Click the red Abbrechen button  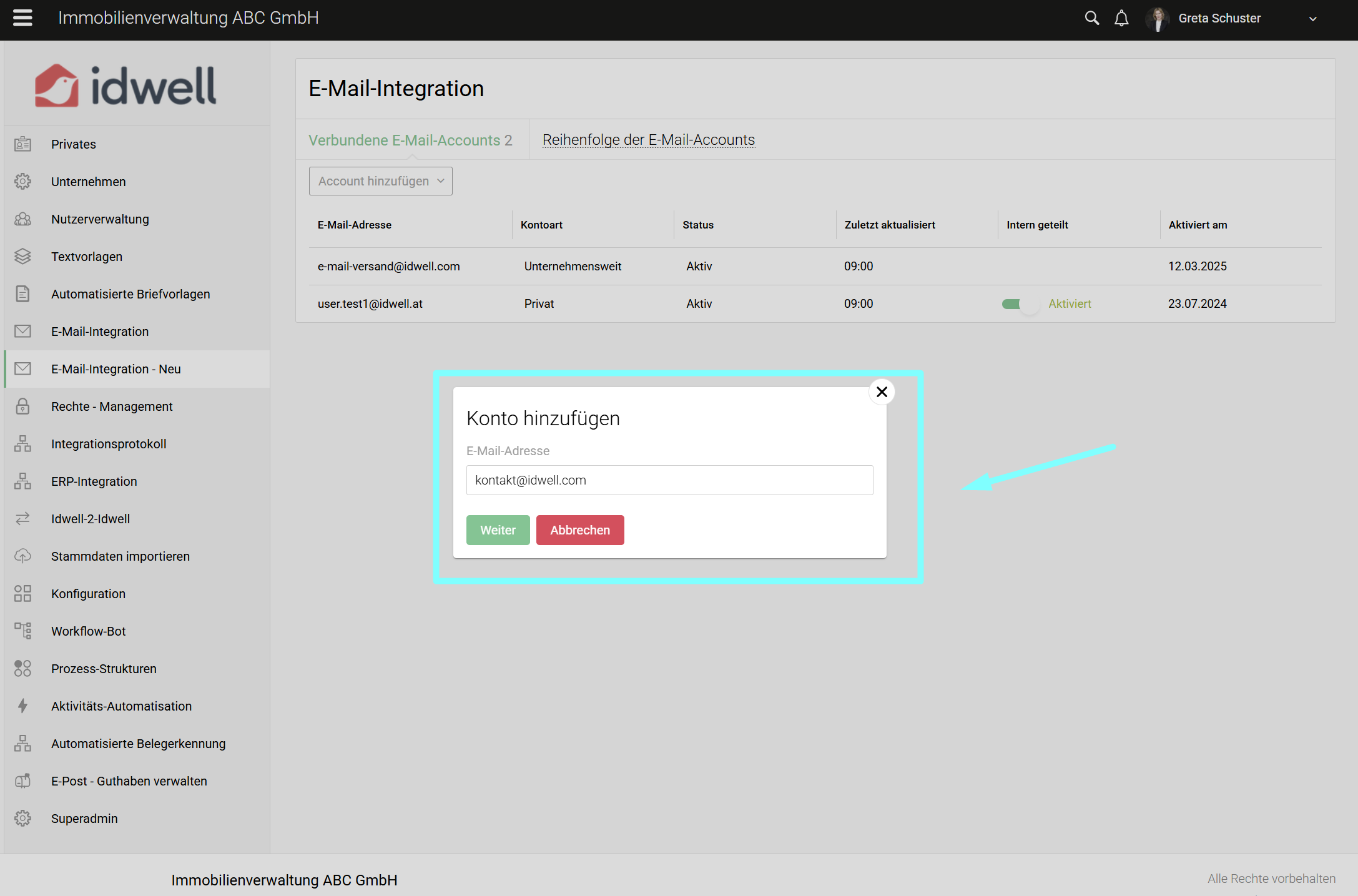[579, 530]
